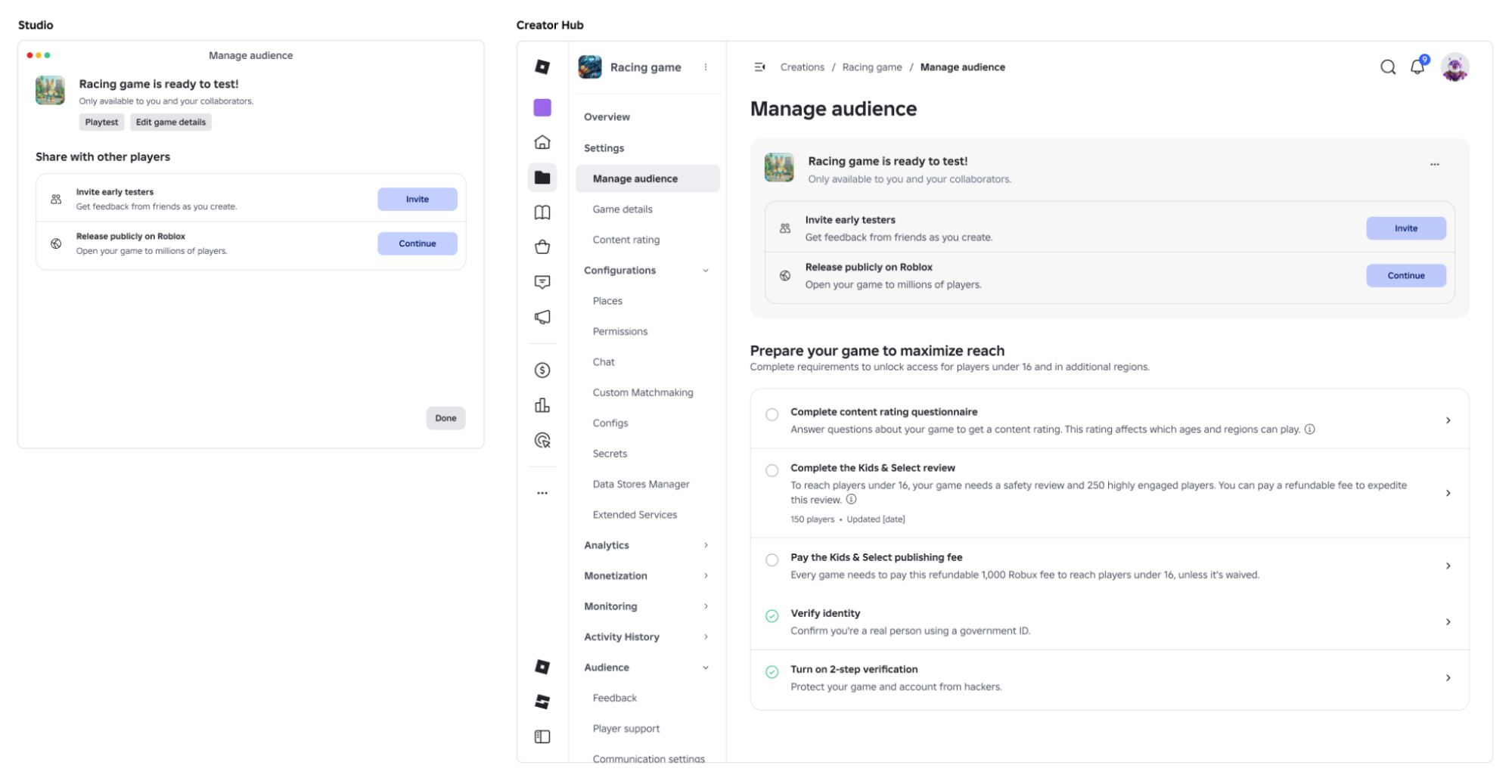Click the green check for 2-step verification

point(772,672)
